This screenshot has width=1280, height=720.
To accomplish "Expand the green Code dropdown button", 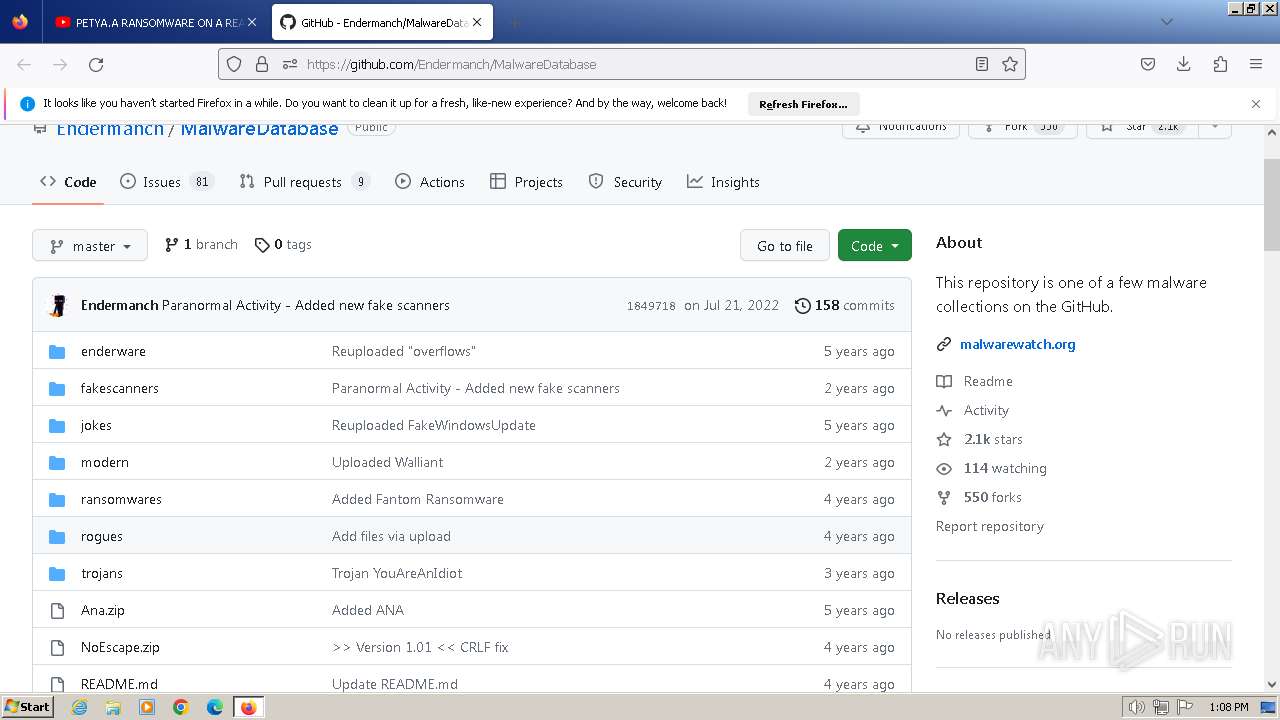I will tap(875, 246).
